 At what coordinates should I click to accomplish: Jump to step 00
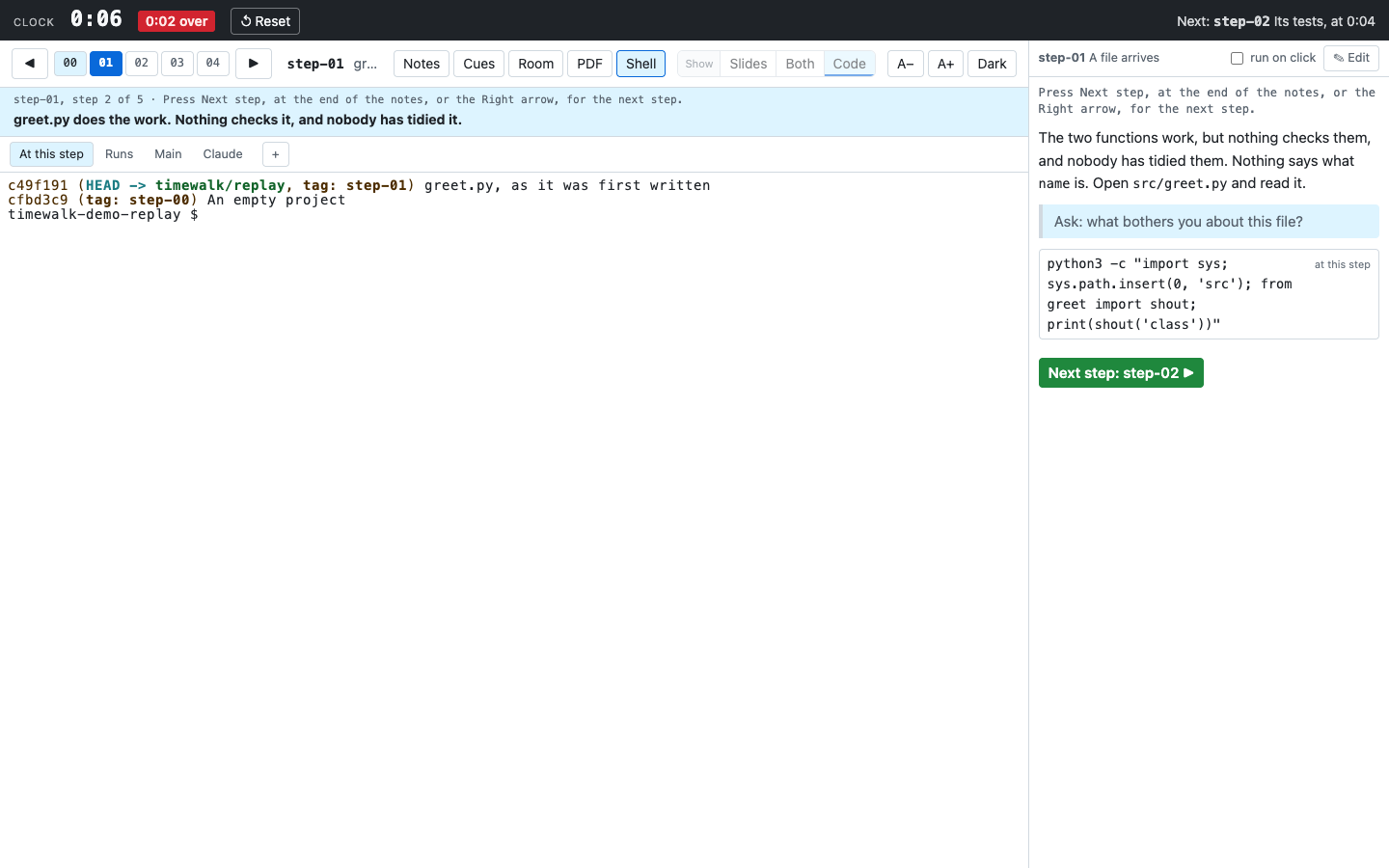click(70, 64)
